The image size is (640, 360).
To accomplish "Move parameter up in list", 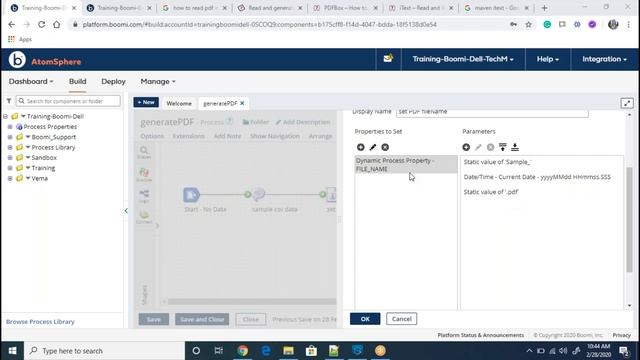I will [503, 147].
